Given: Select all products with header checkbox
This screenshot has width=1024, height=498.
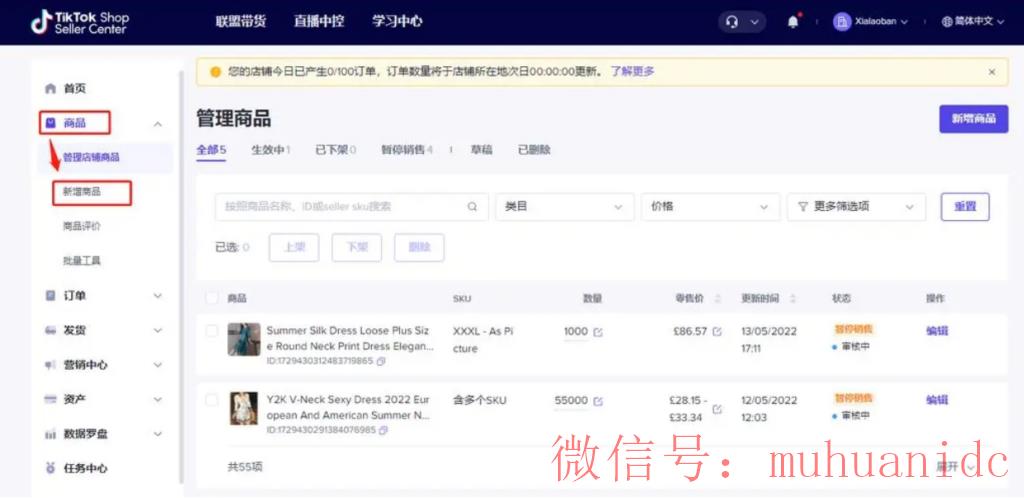Looking at the screenshot, I should point(211,298).
